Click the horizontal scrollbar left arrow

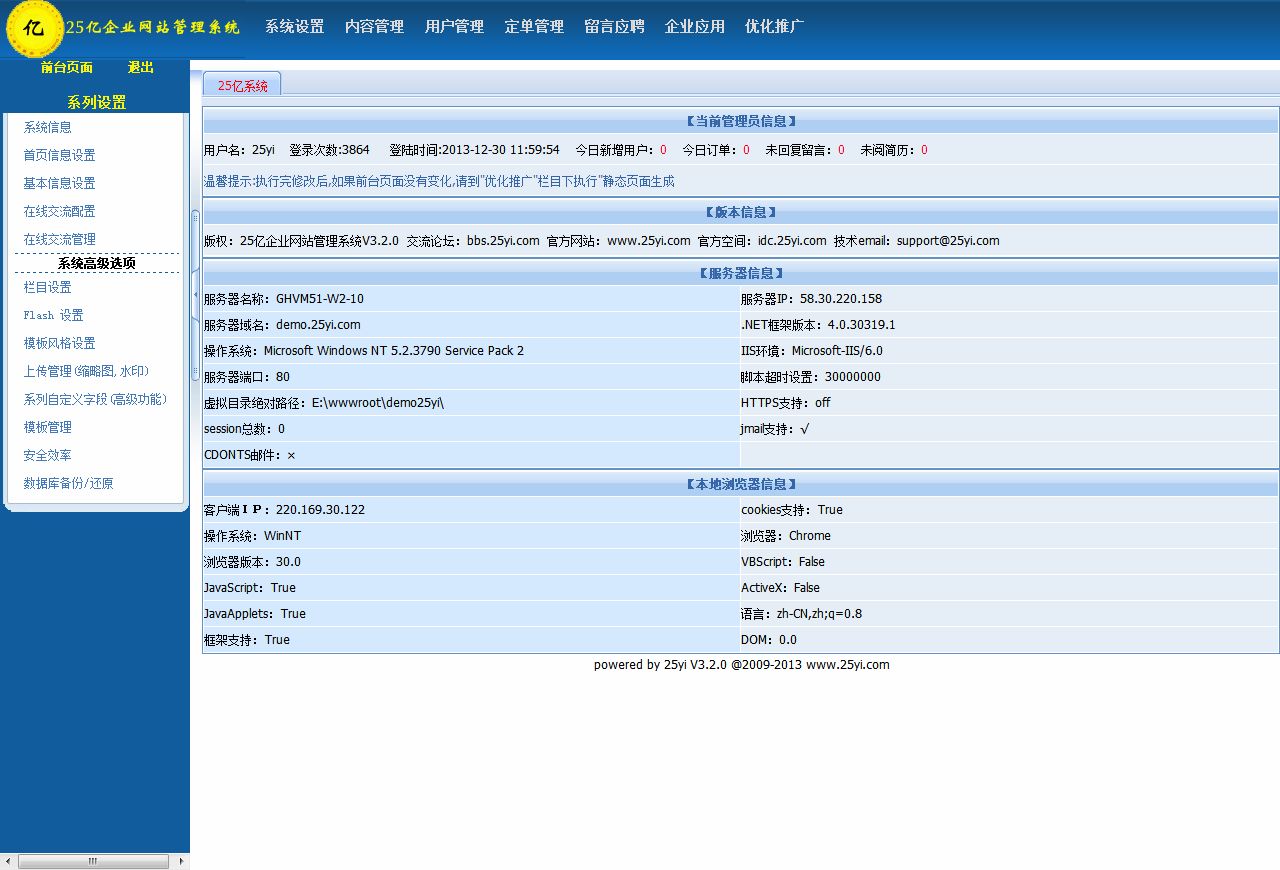(x=8, y=861)
